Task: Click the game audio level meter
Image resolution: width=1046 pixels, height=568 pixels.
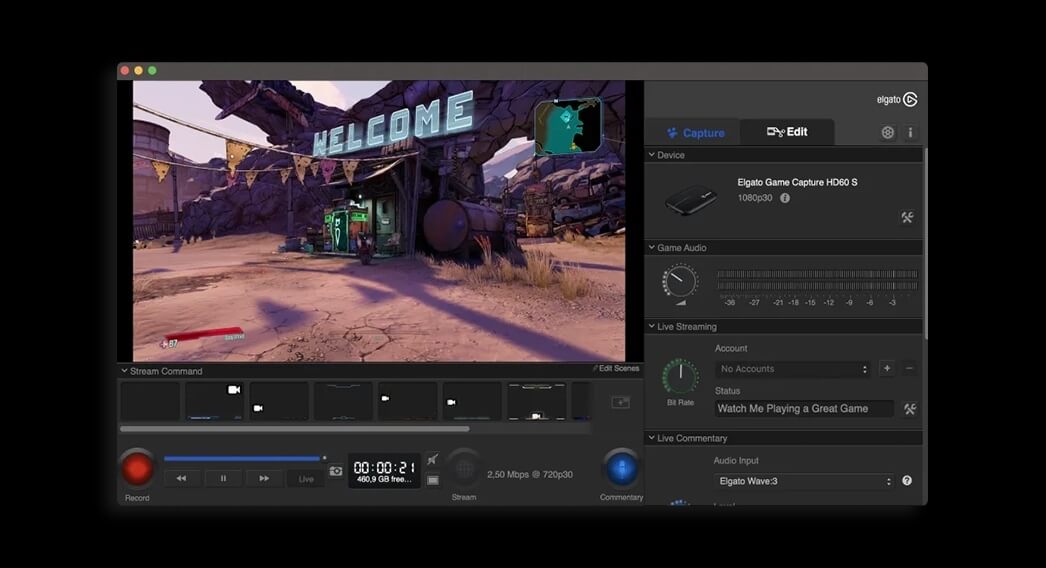Action: coord(817,280)
